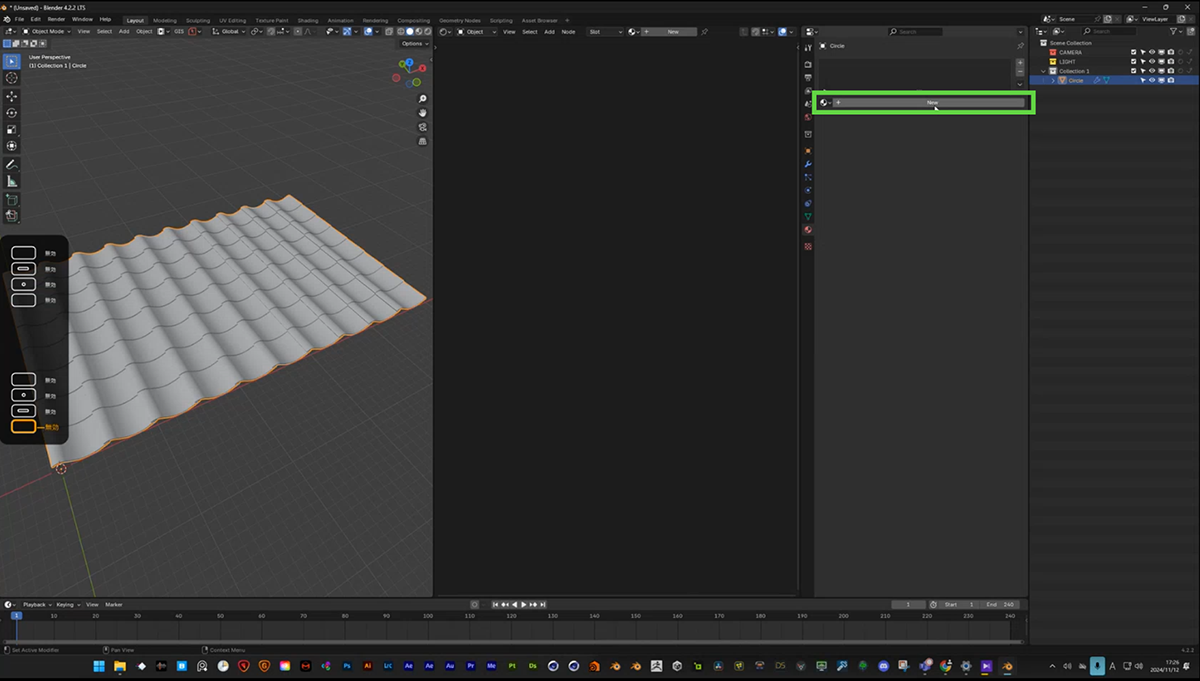Open File Explorer from taskbar

[x=119, y=666]
